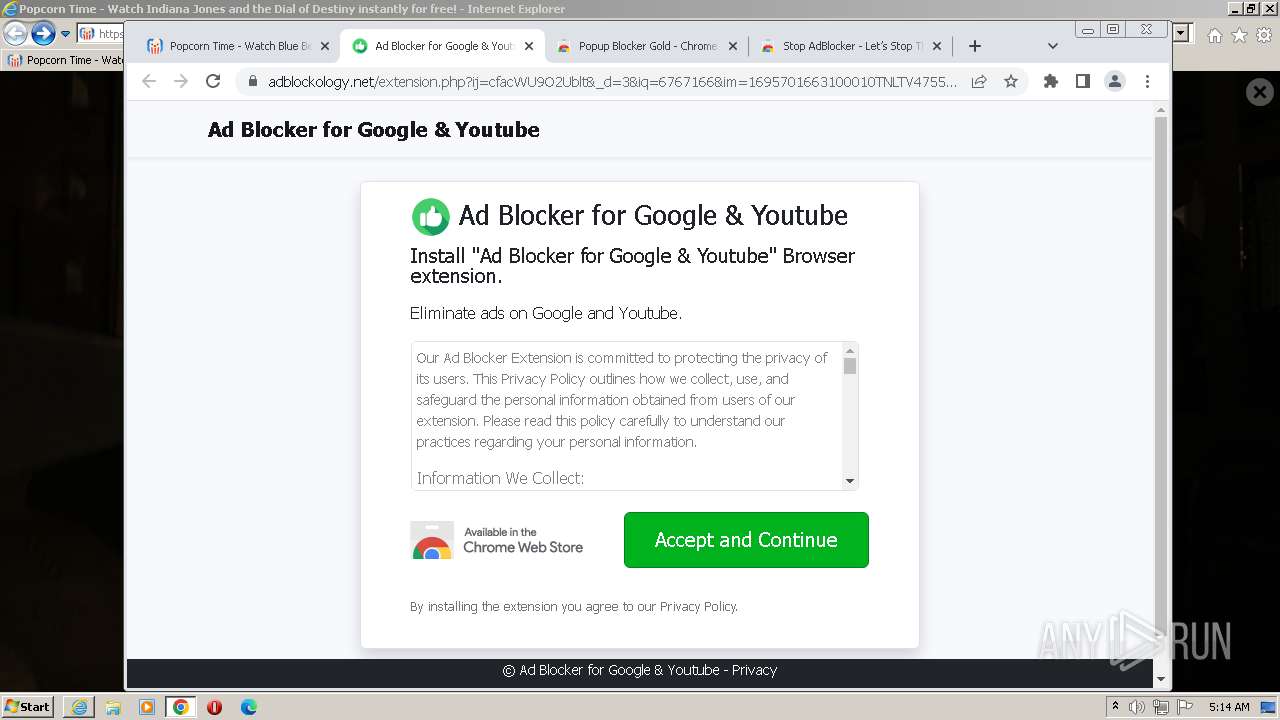1280x720 pixels.
Task: Click the network tray icon
Action: tap(1161, 707)
